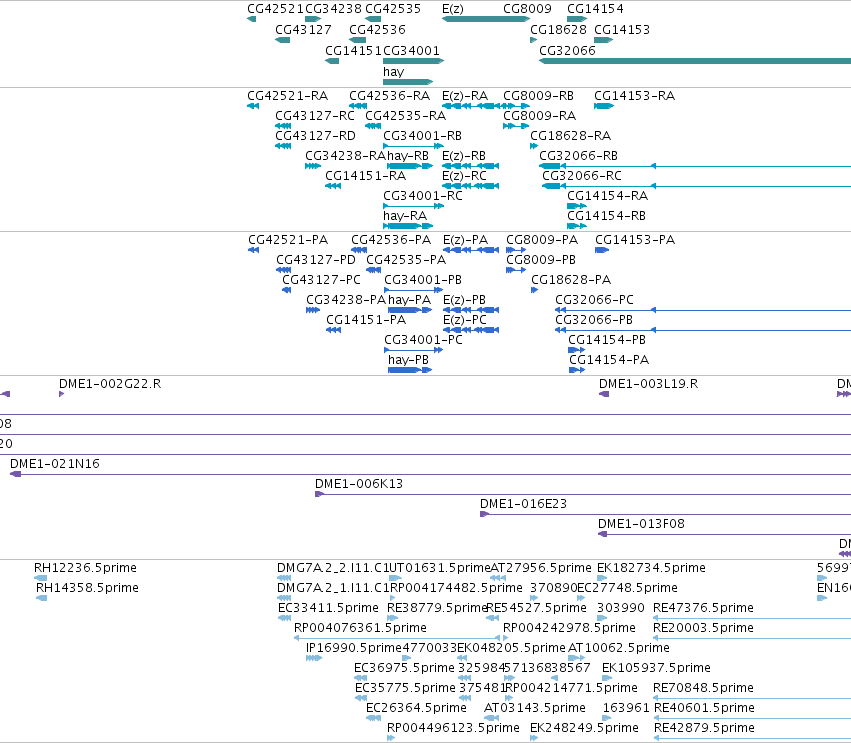Select EST EK182734.5prime
This screenshot has width=851, height=743.
pos(651,568)
